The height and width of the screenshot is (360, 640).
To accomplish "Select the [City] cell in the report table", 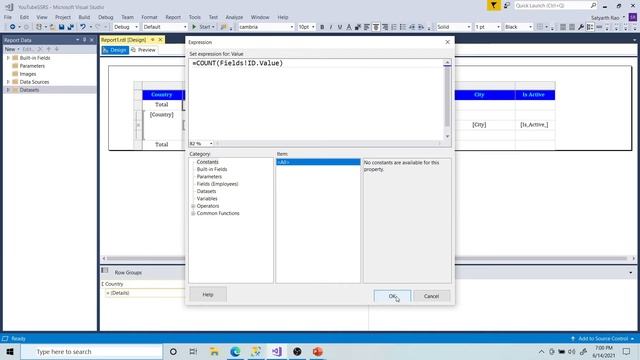I will [479, 124].
